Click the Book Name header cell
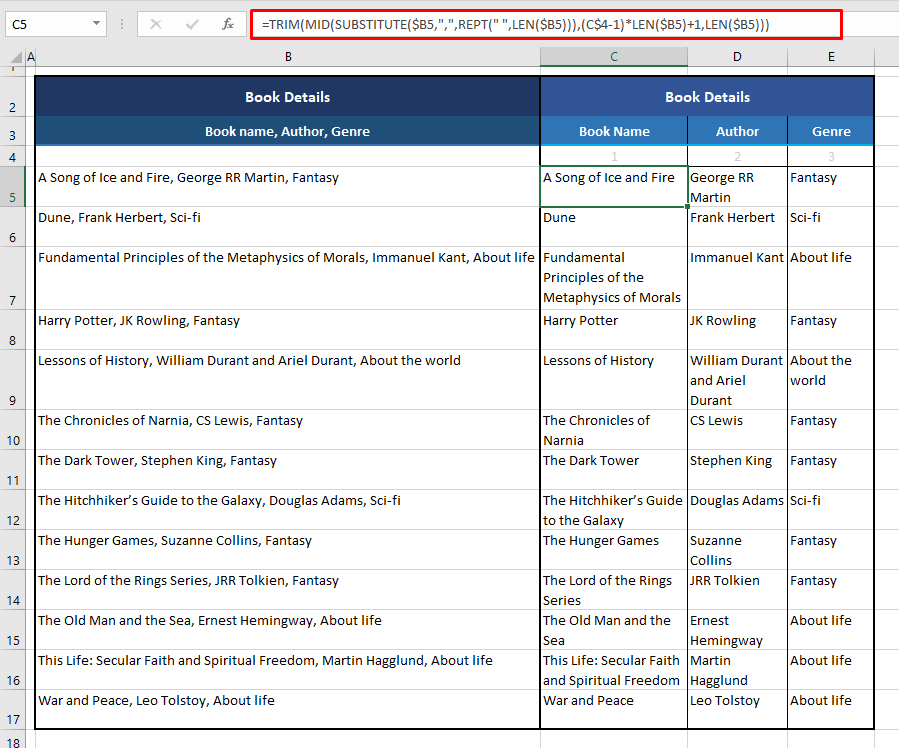This screenshot has width=899, height=748. click(613, 131)
